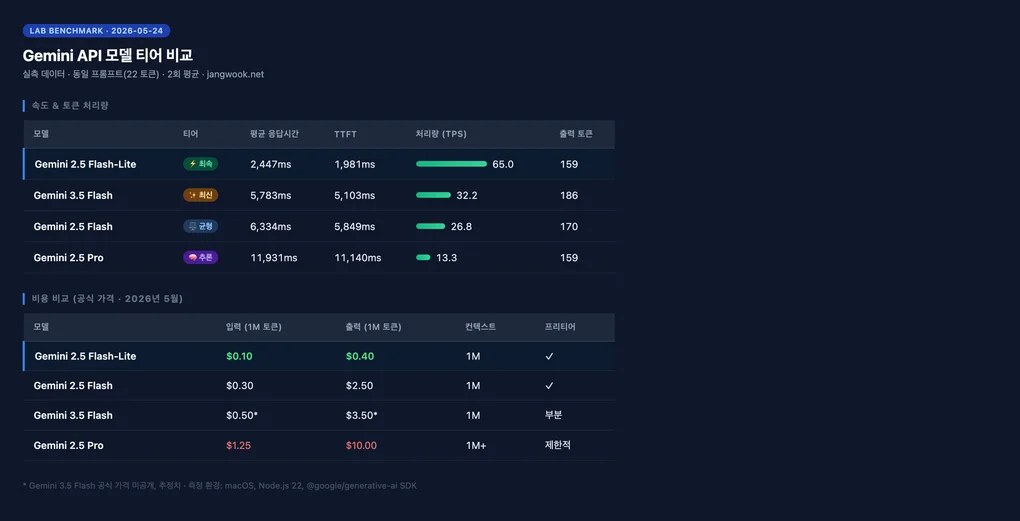Select the 속도 & 토큰 처리량 section heading
The image size is (1020, 521).
[x=70, y=105]
